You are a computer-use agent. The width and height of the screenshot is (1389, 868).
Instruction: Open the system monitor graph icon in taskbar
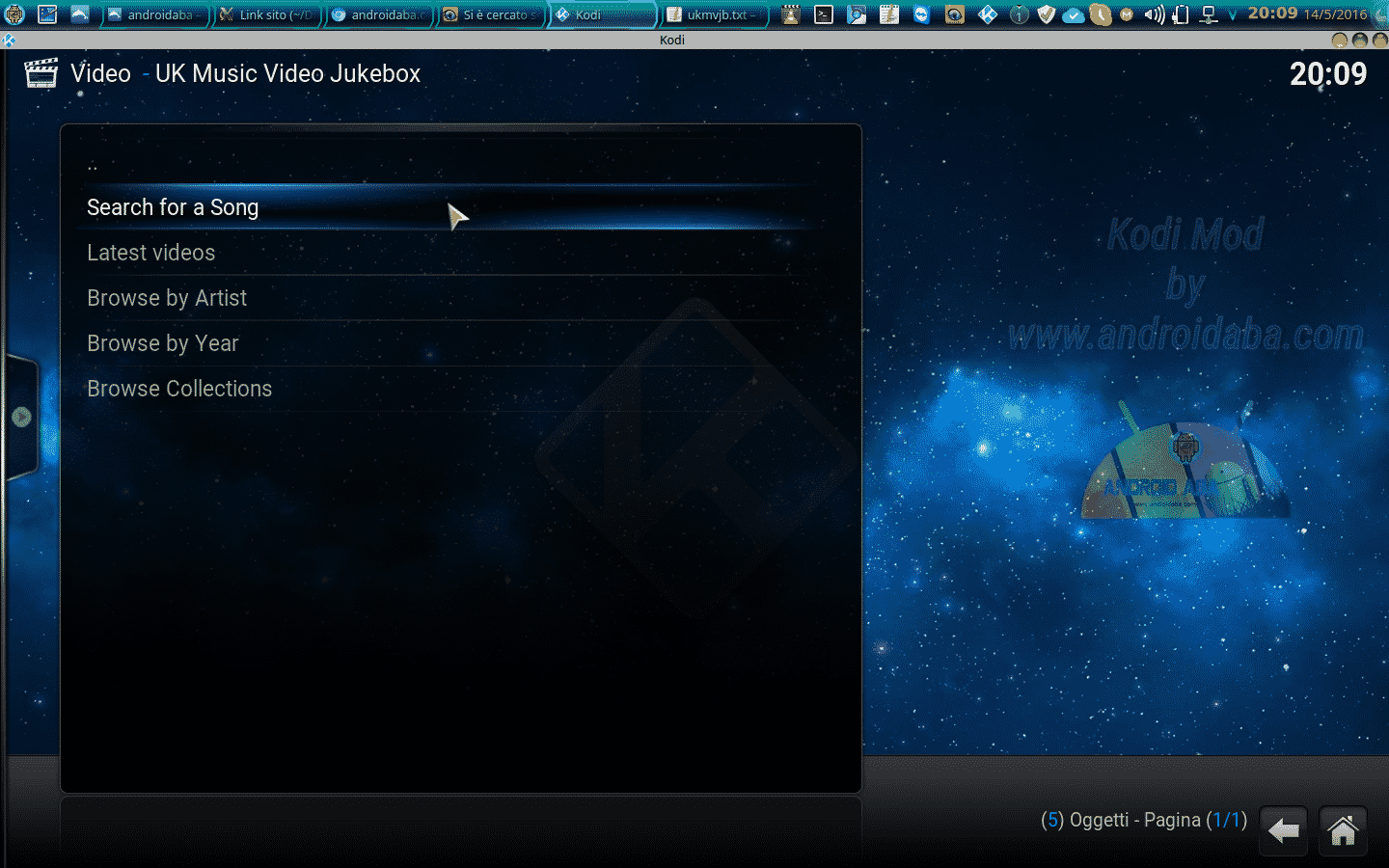tap(47, 14)
